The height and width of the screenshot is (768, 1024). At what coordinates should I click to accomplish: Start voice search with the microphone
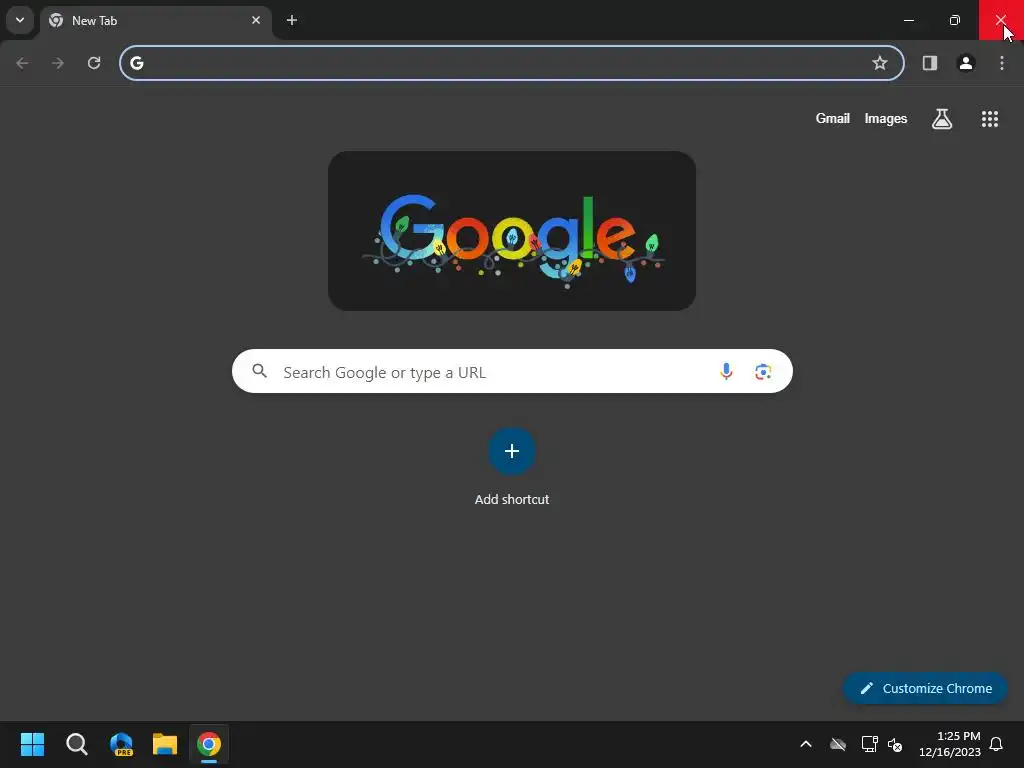726,372
